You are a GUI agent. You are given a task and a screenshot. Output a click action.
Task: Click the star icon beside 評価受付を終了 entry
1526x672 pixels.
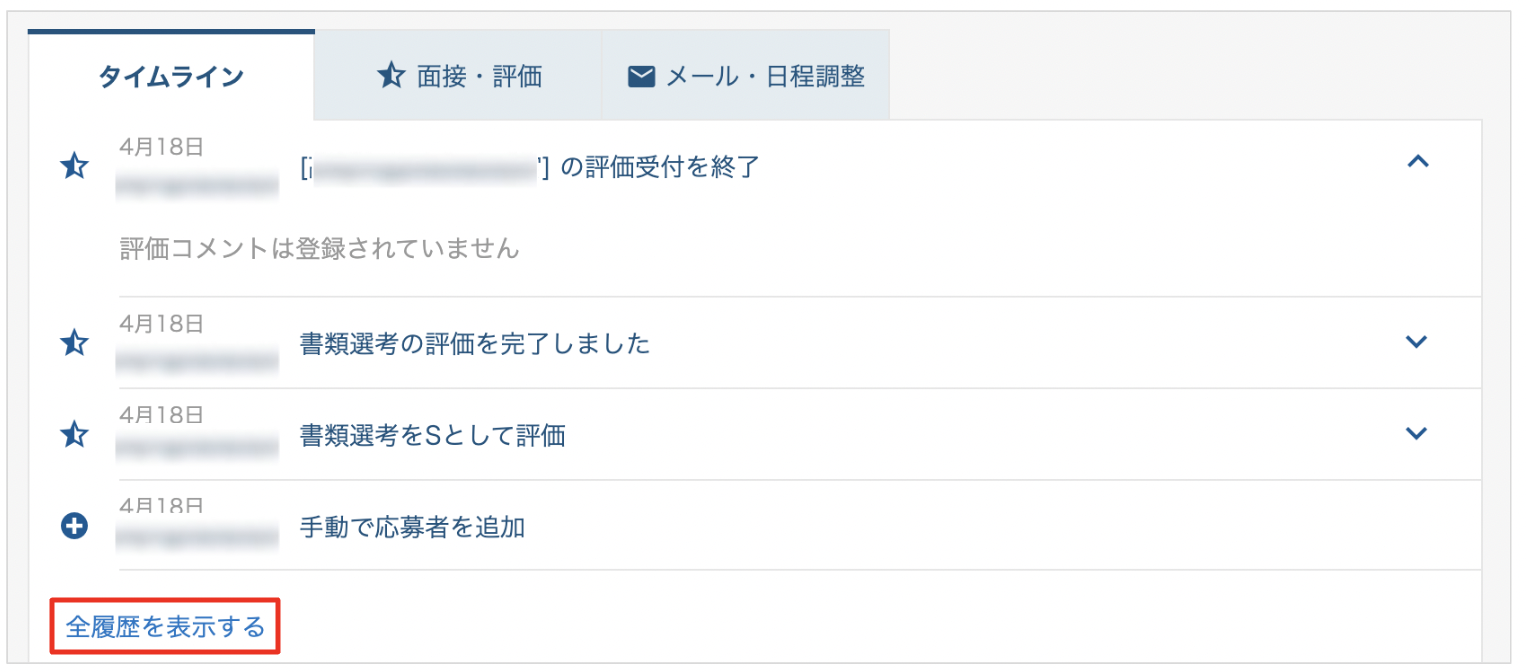click(75, 167)
